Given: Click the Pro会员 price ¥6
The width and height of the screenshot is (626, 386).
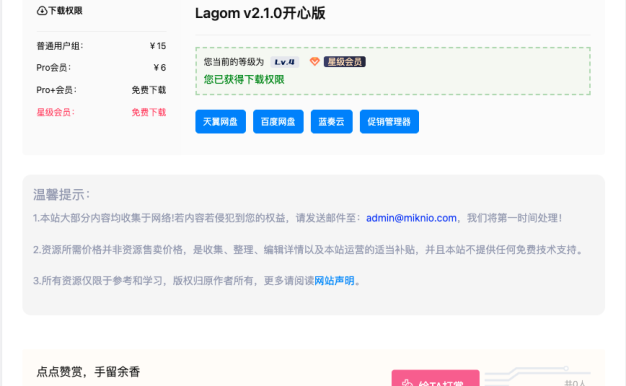Looking at the screenshot, I should point(160,67).
